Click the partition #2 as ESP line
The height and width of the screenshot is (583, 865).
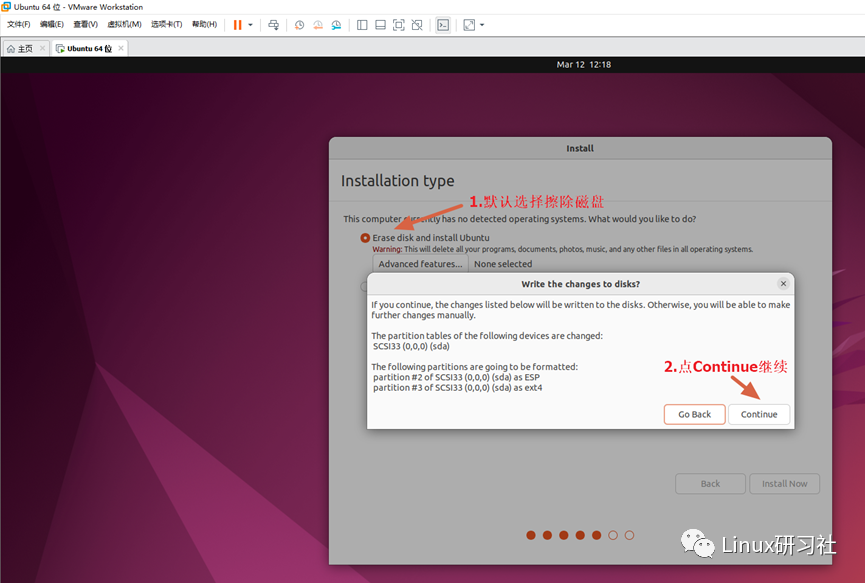[x=456, y=377]
